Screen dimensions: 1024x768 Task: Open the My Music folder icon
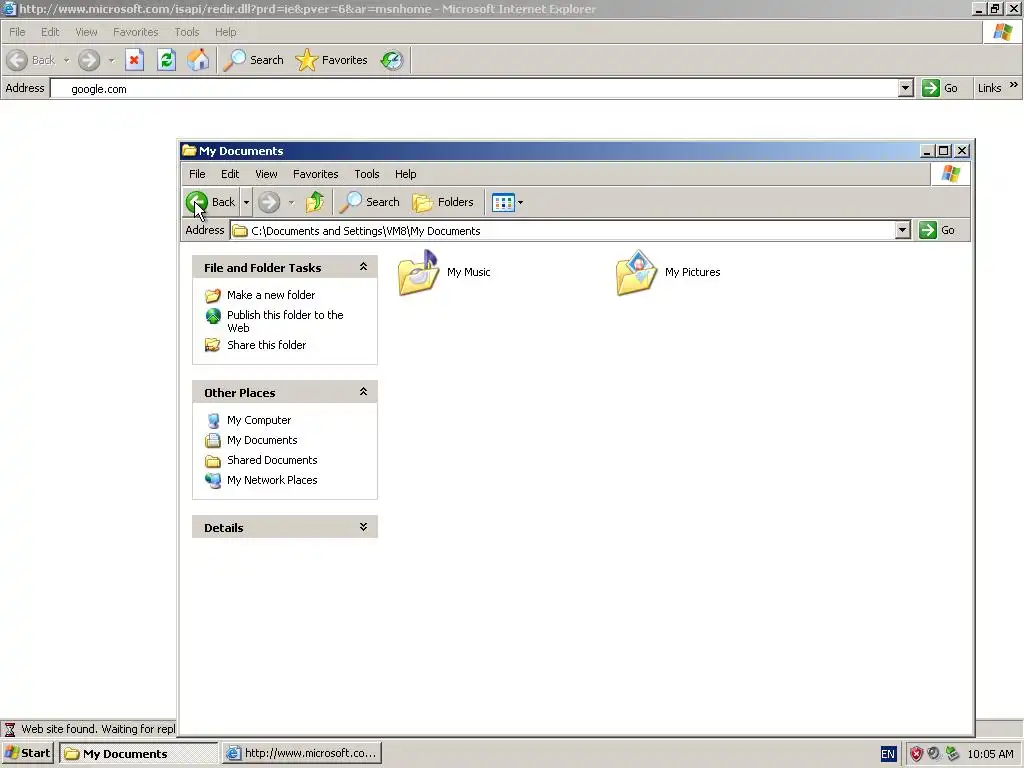(x=419, y=272)
